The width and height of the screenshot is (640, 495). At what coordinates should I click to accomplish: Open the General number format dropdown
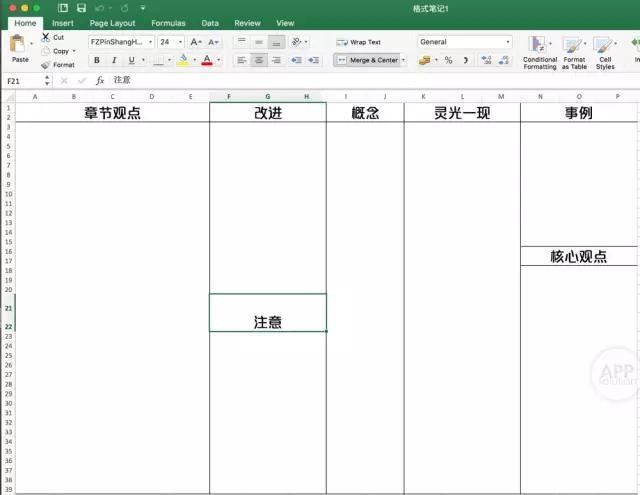(x=507, y=42)
